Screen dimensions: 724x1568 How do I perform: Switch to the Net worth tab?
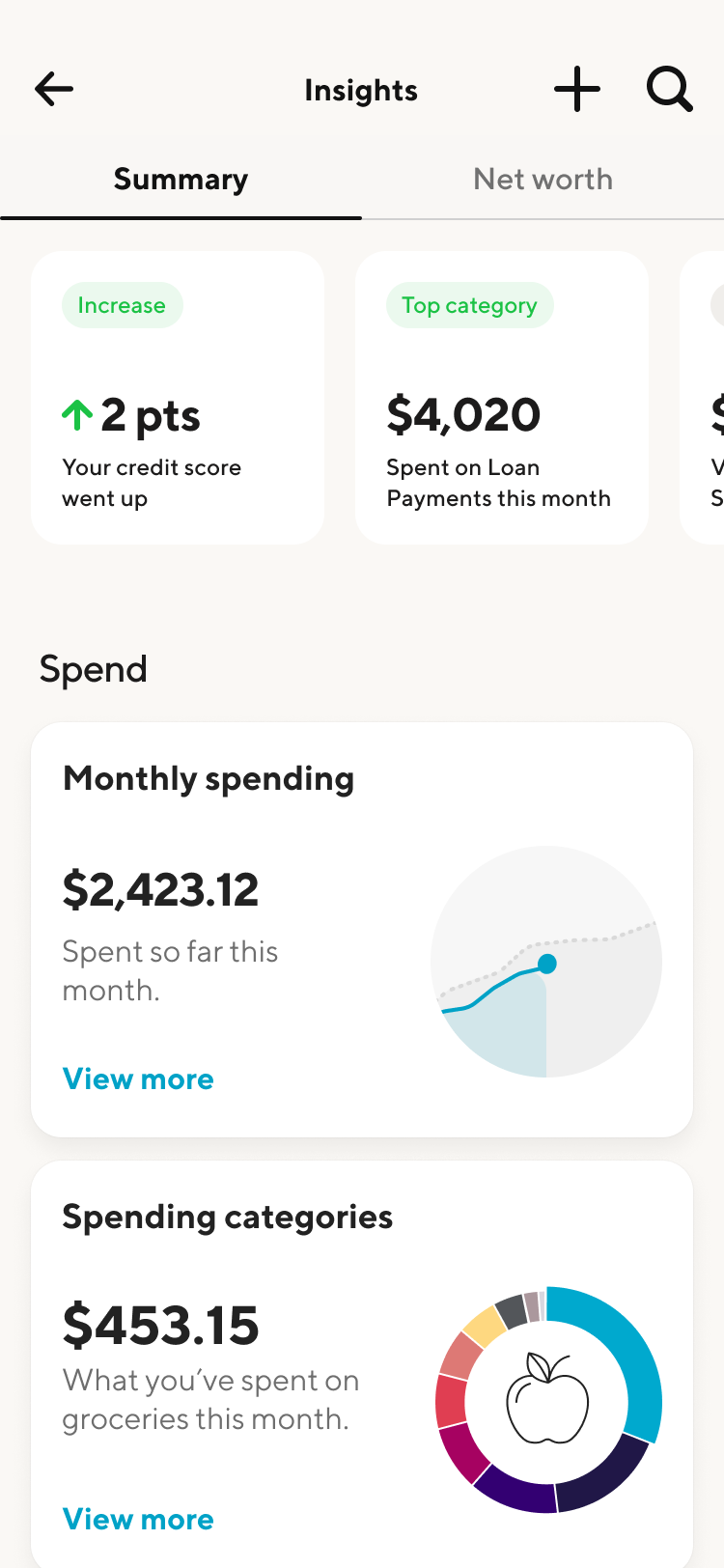(x=543, y=180)
